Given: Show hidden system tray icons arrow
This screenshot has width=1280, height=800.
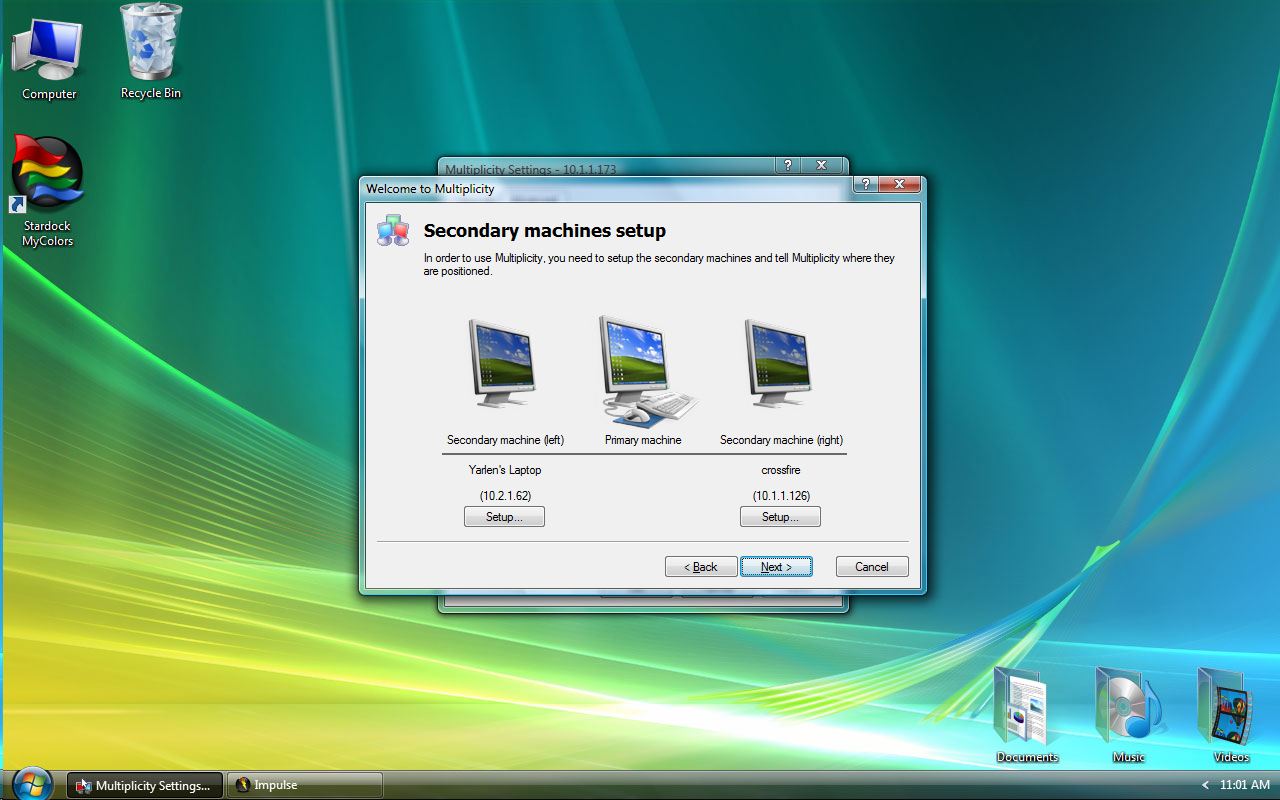Looking at the screenshot, I should pos(1205,785).
